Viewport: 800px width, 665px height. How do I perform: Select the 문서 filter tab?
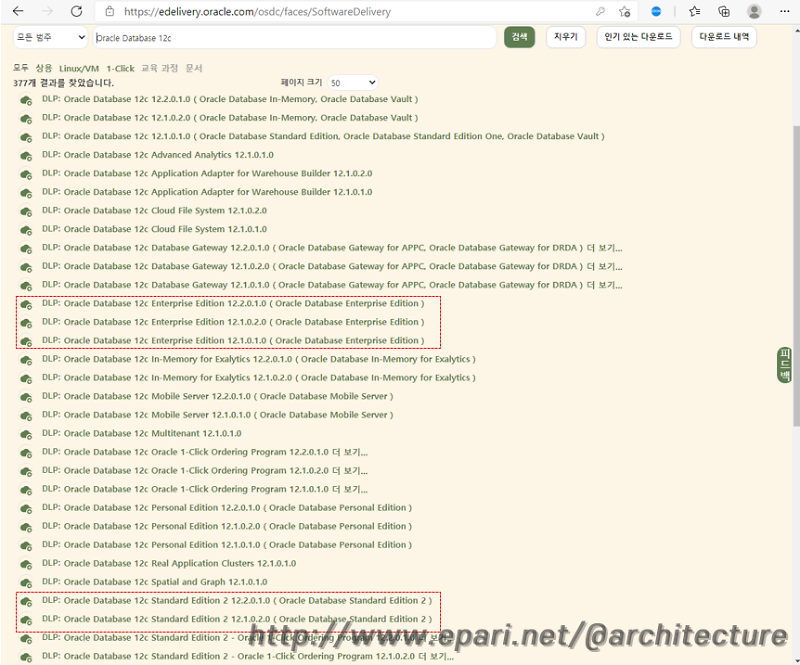(194, 68)
